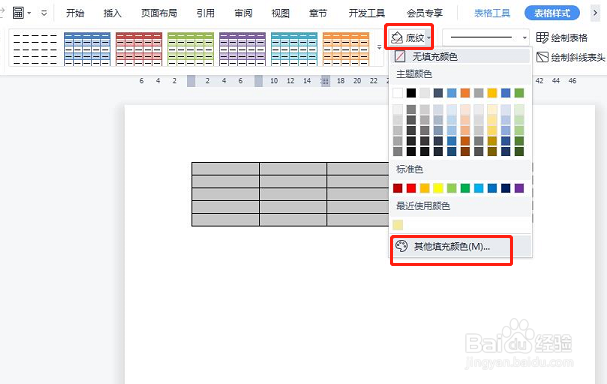The image size is (607, 384).
Task: Apply the orange table style
Action: [346, 49]
